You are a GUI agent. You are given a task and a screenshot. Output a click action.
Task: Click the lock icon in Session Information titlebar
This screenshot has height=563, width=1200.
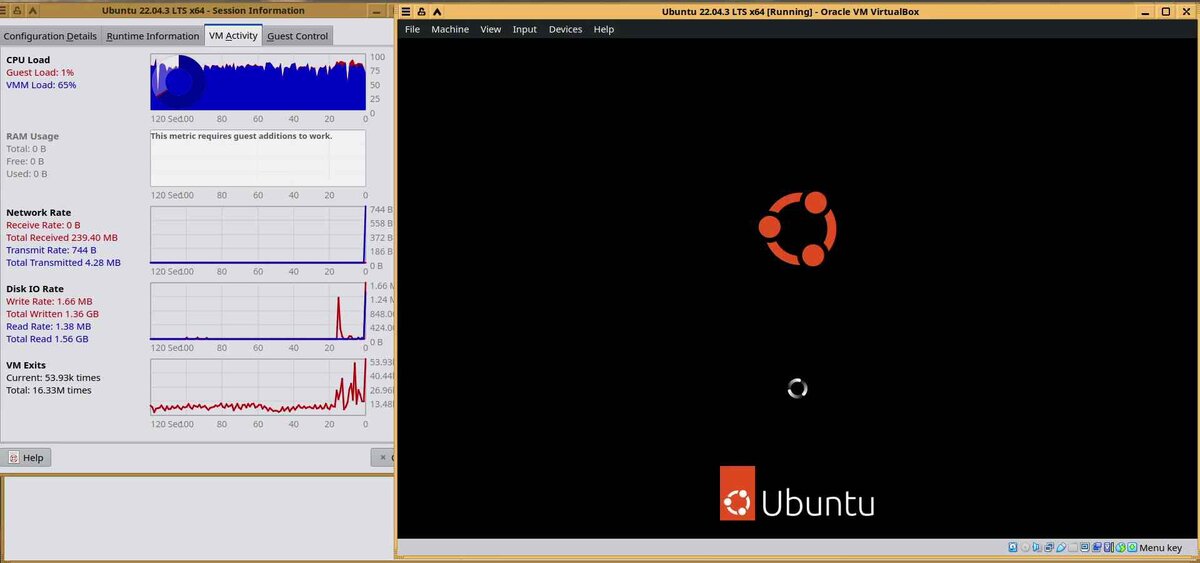point(17,11)
